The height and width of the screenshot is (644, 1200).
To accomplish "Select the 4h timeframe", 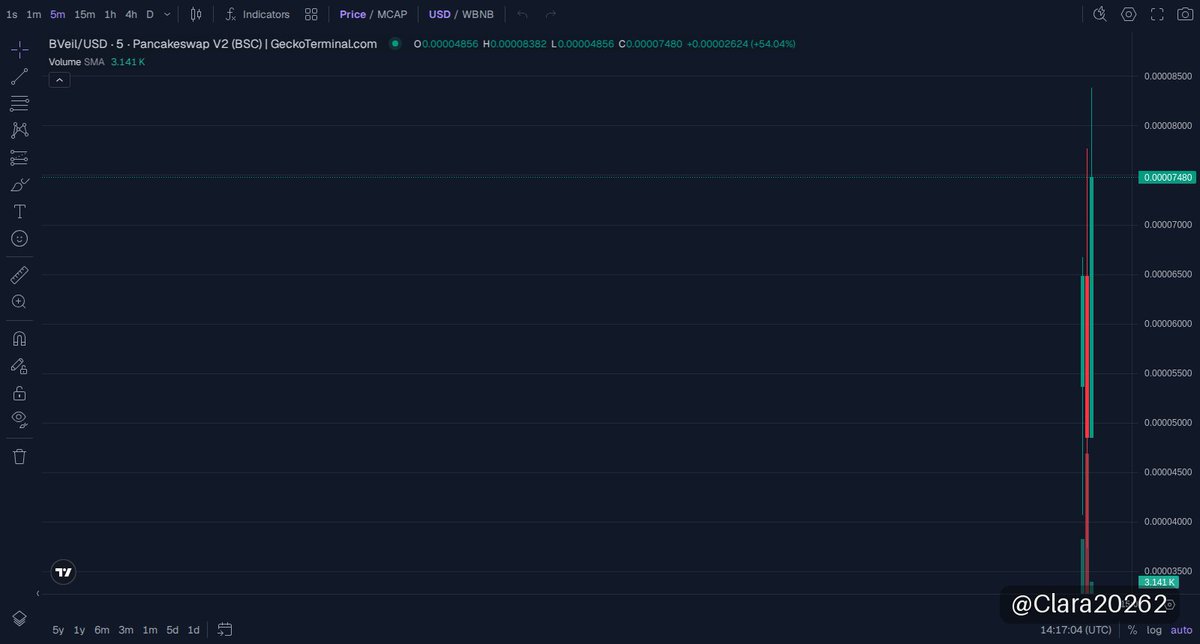I will [x=131, y=14].
